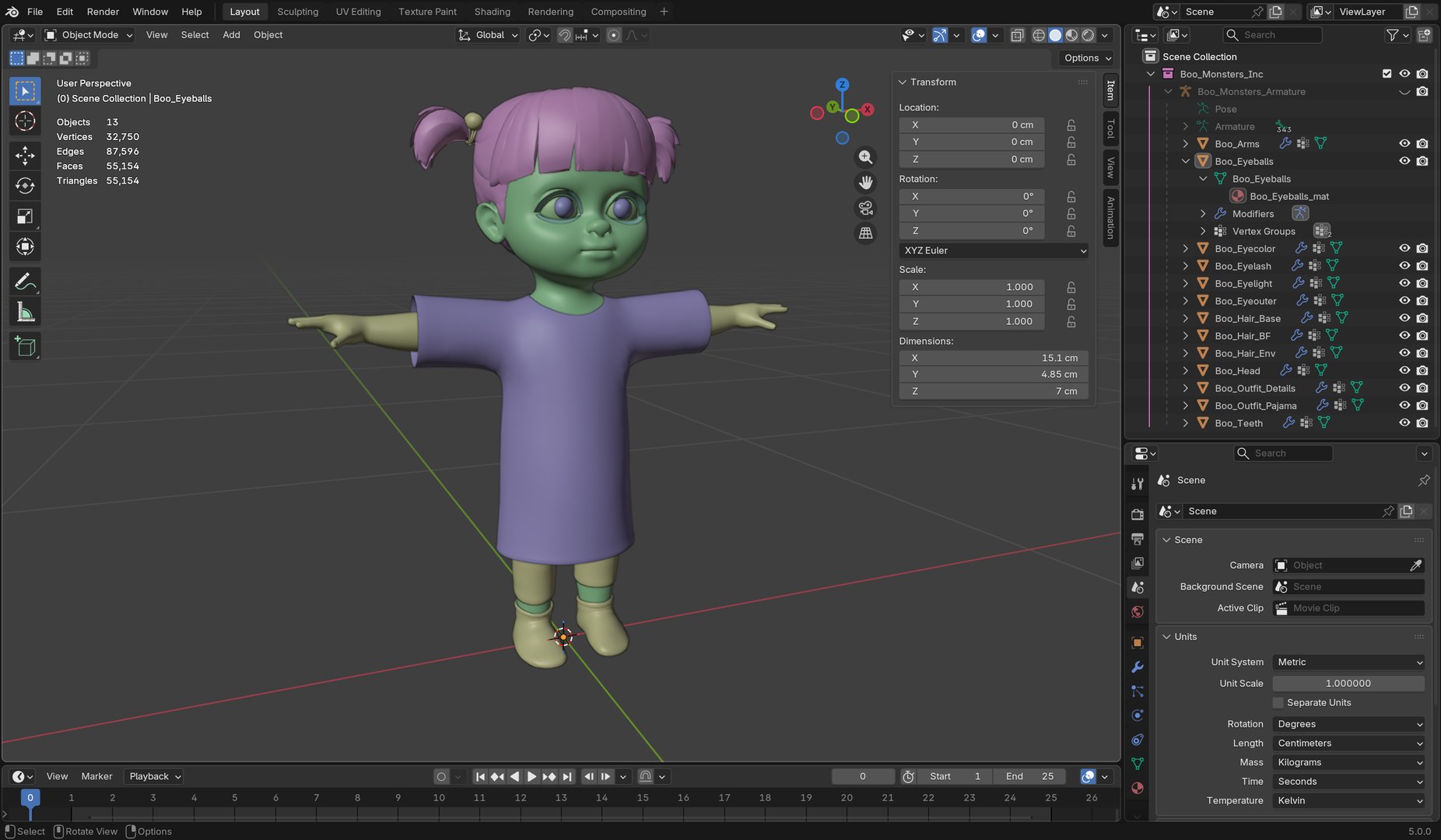Open the Length Centimeters dropdown

(1349, 743)
